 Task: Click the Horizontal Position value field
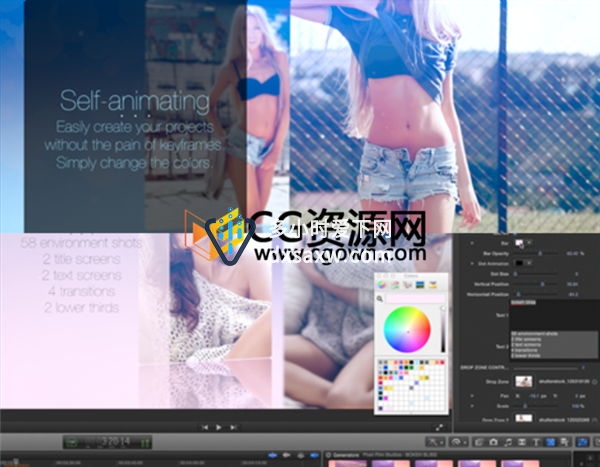point(573,294)
